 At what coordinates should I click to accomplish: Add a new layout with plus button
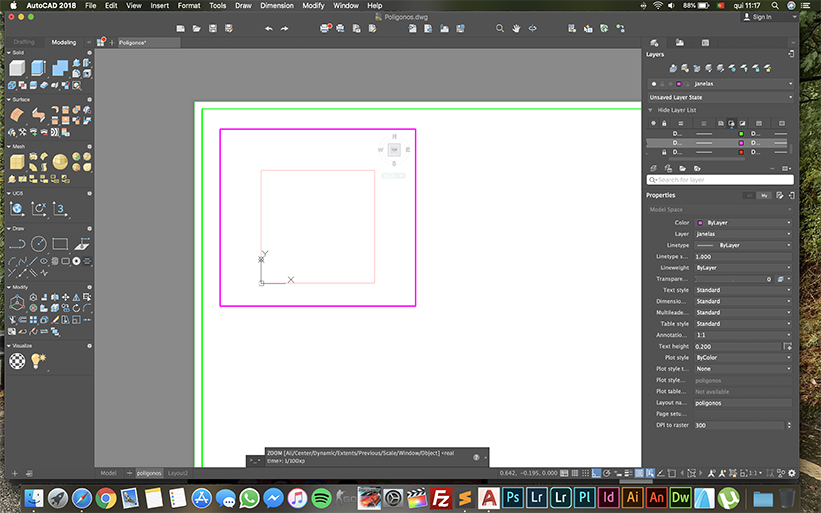click(129, 473)
